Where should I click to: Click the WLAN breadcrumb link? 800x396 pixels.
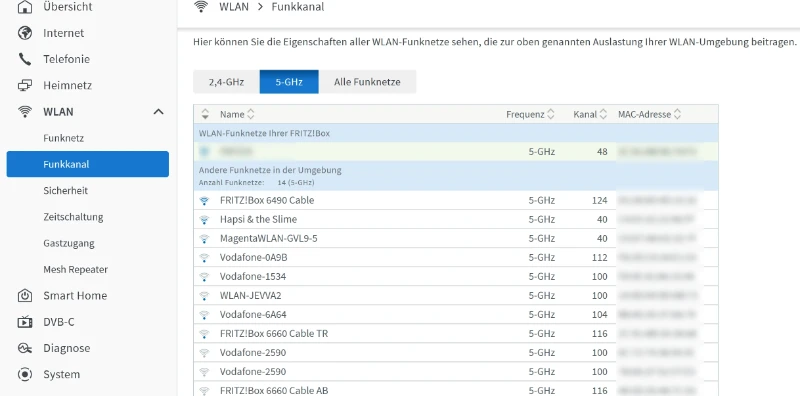pyautogui.click(x=234, y=7)
